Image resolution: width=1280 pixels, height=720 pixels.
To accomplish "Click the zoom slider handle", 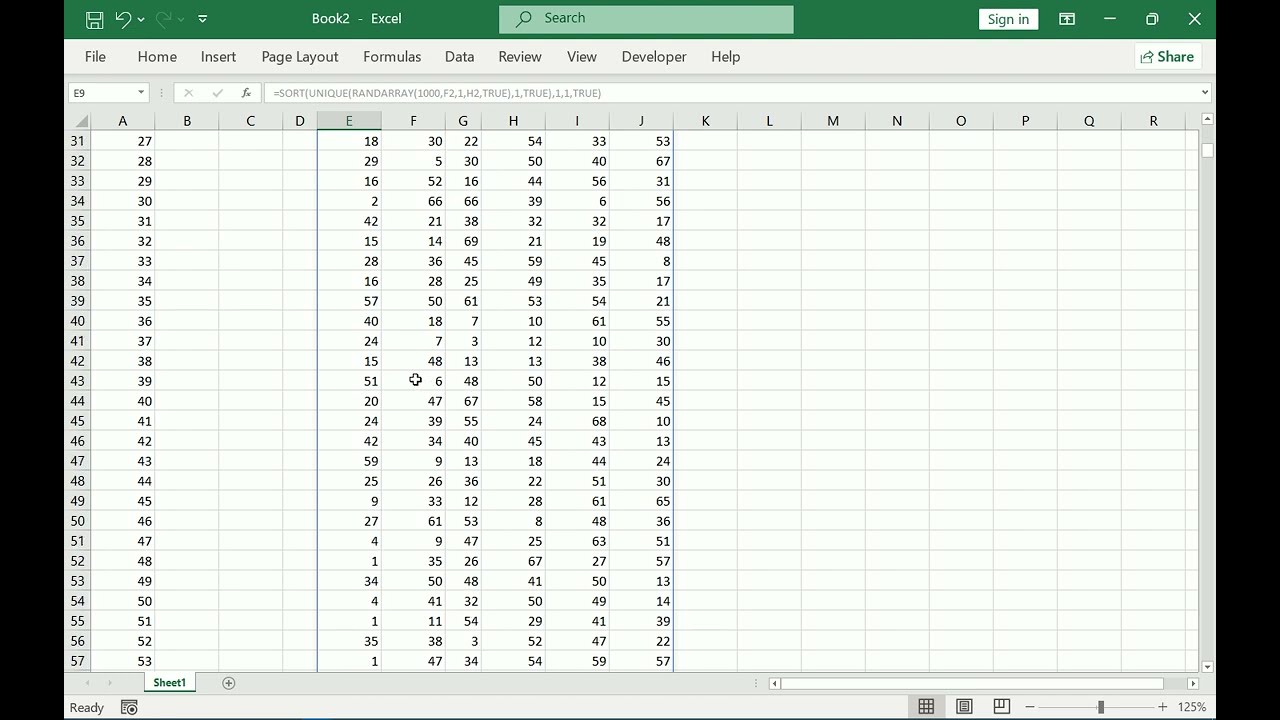I will (1100, 707).
